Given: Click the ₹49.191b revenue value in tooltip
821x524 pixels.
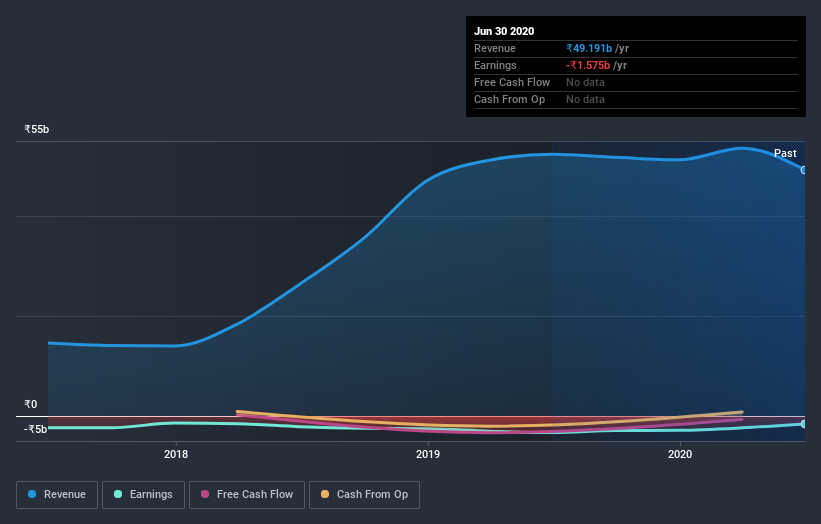Looking at the screenshot, I should pyautogui.click(x=589, y=48).
